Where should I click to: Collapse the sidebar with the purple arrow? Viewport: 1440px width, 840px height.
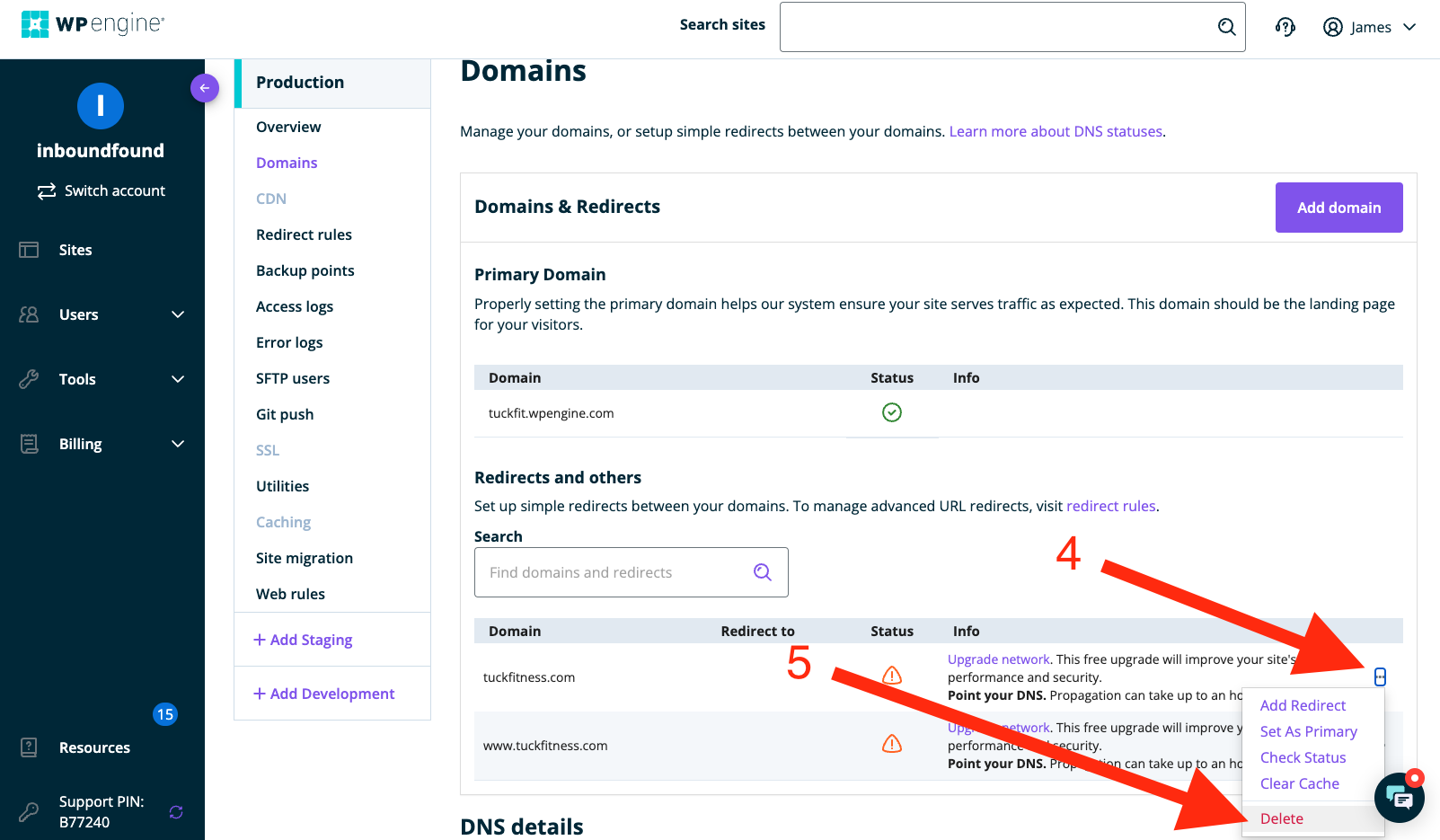205,87
